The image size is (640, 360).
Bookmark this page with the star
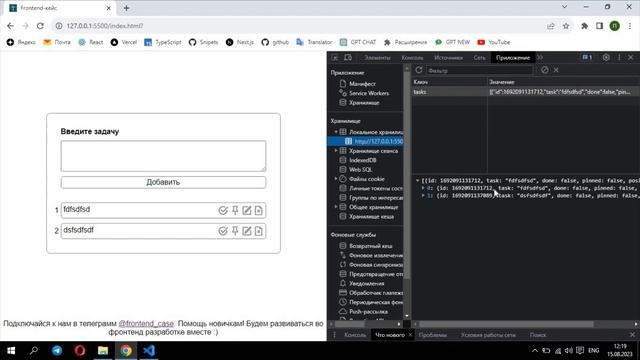566,26
